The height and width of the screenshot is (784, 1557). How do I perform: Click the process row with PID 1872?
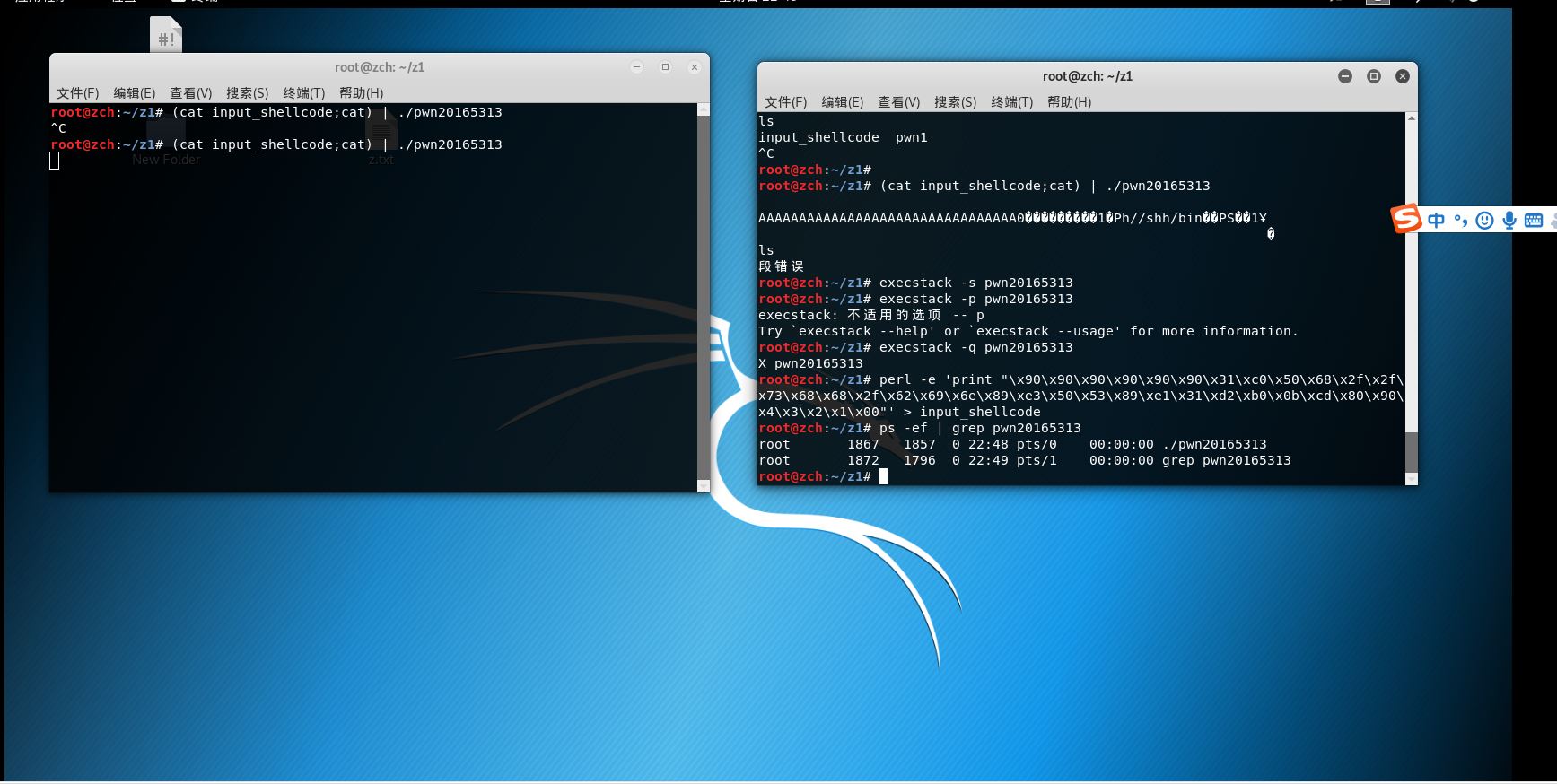pyautogui.click(x=1024, y=460)
